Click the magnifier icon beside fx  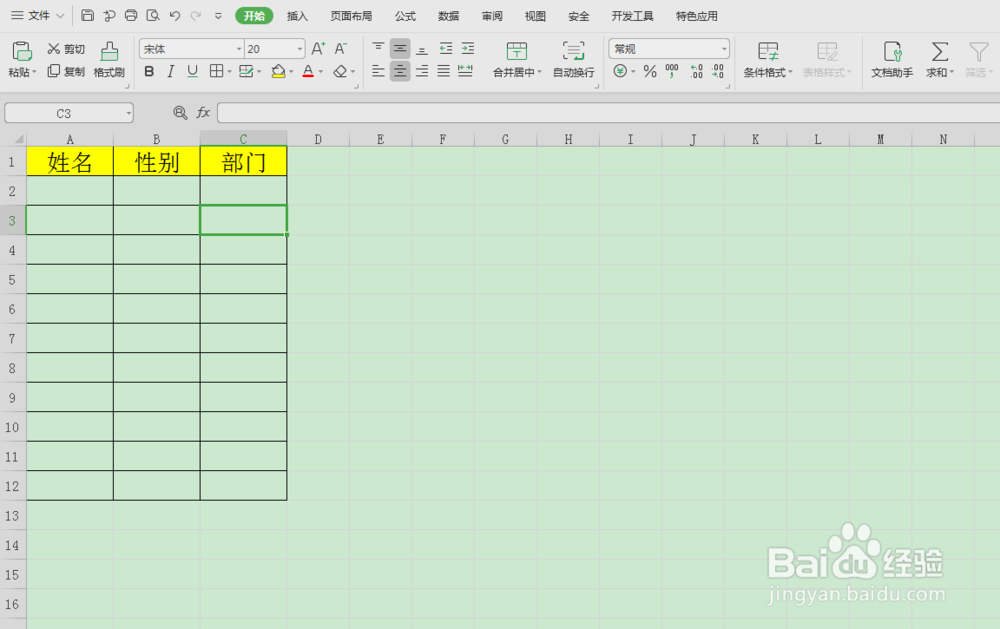click(x=180, y=113)
